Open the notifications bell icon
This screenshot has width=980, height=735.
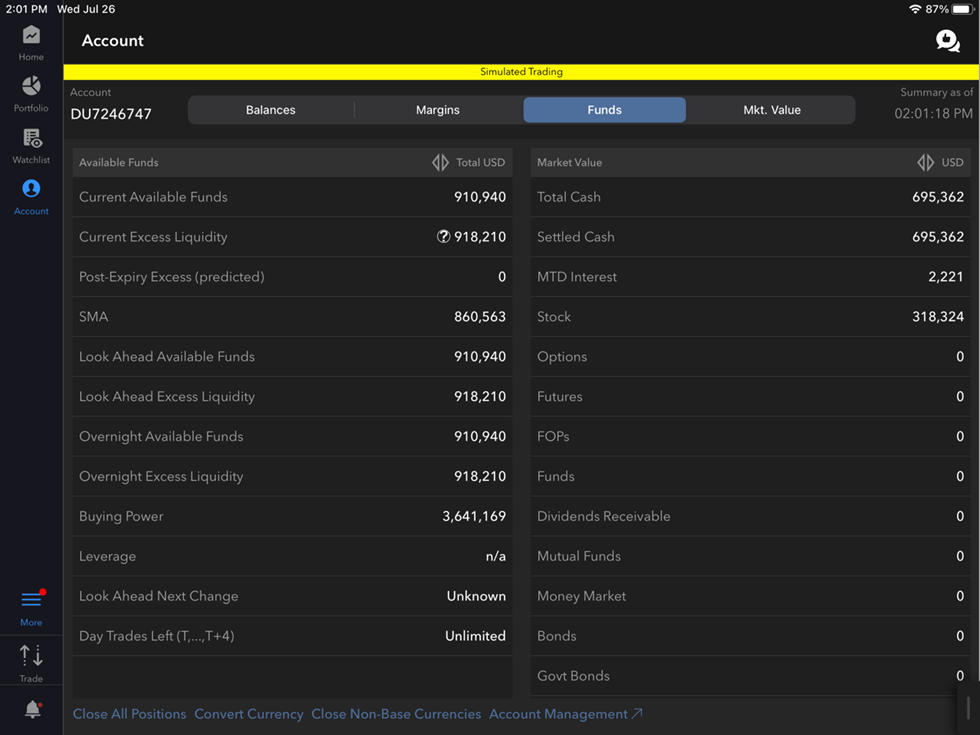[32, 710]
